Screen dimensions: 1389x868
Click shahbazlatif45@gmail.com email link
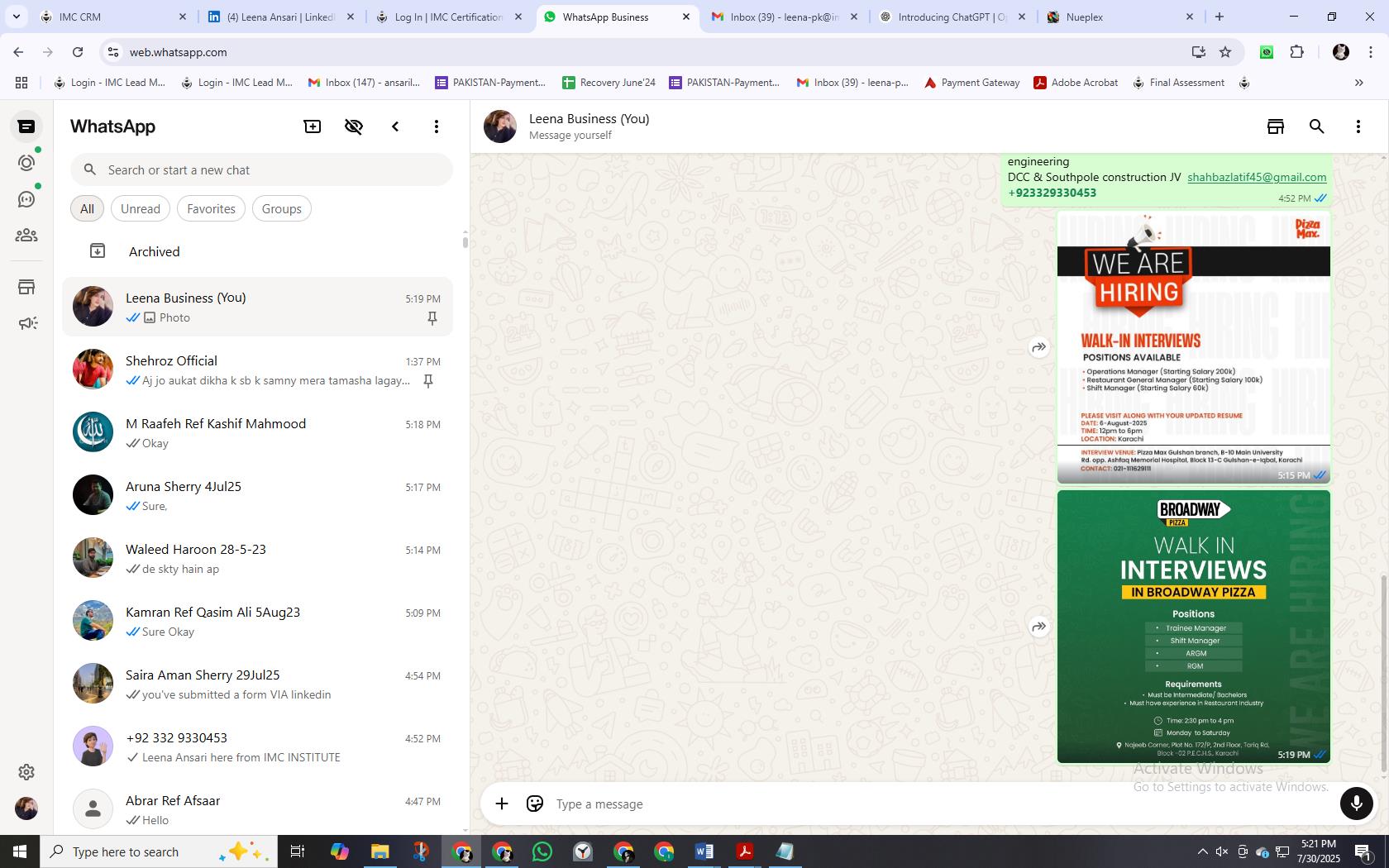(x=1257, y=177)
